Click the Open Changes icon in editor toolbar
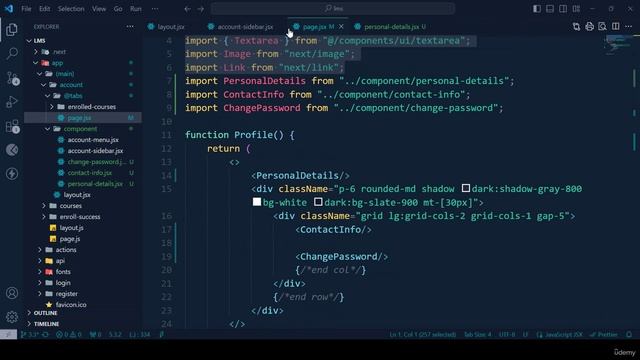Viewport: 640px width, 360px height. point(576,27)
